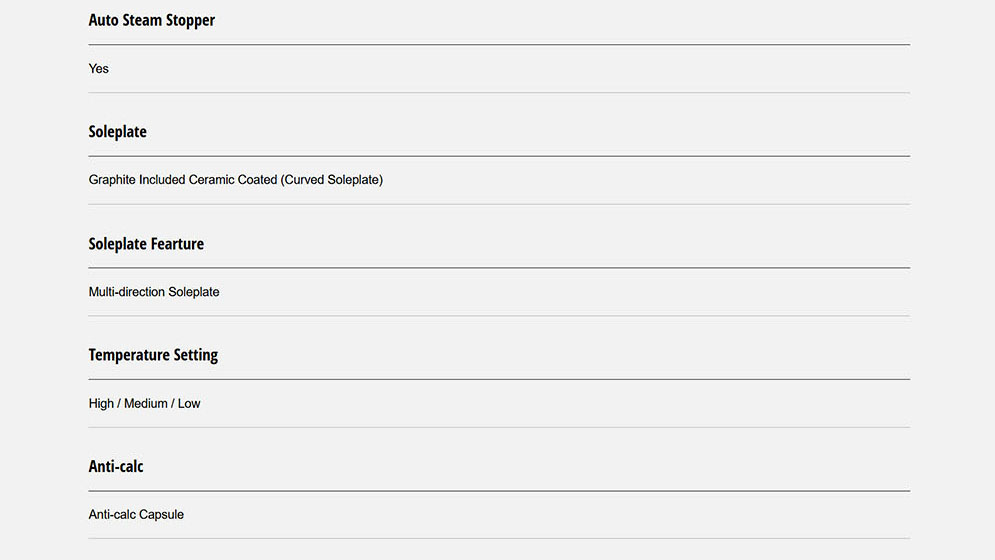Click the word "Fearture" in the heading
Image resolution: width=995 pixels, height=560 pixels.
coord(177,244)
